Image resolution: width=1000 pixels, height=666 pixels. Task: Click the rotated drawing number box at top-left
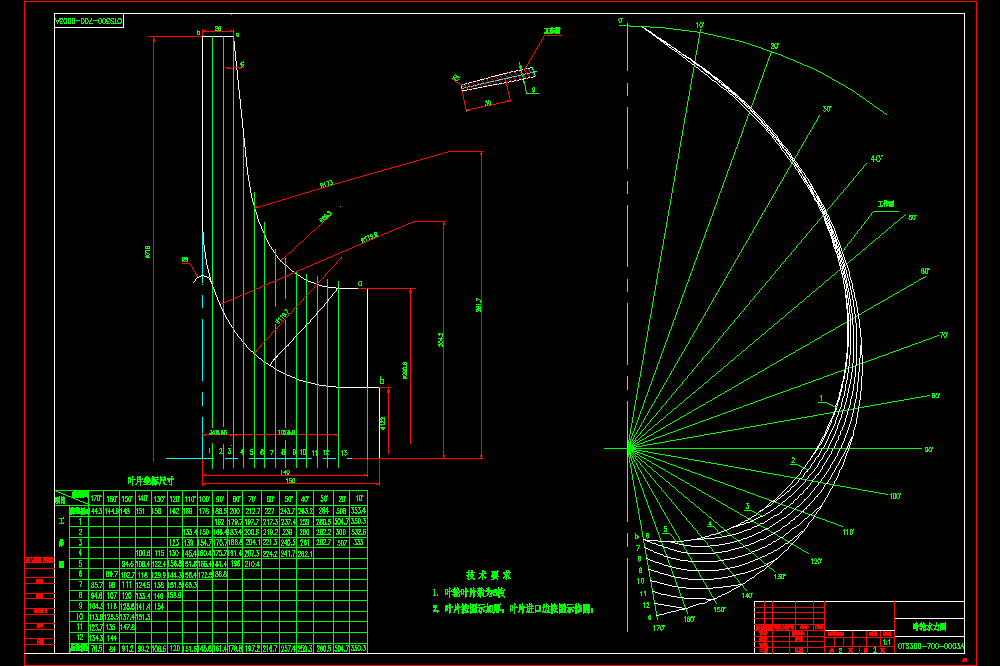[x=89, y=21]
